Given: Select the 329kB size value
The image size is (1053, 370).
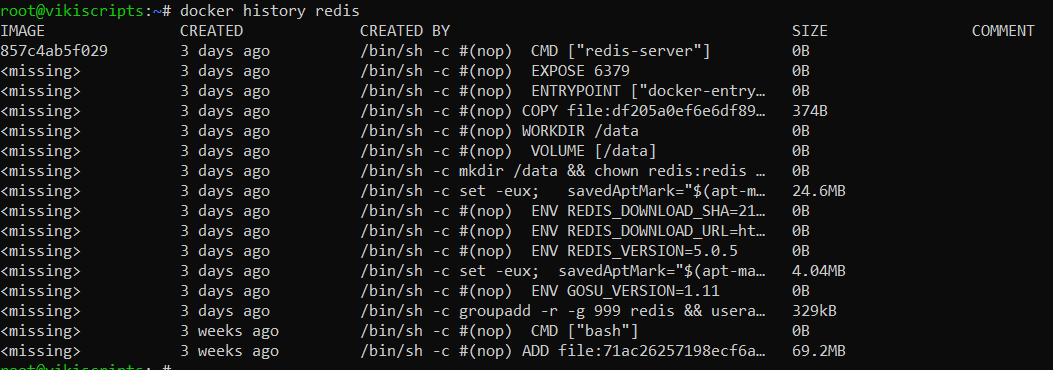Looking at the screenshot, I should coord(814,312).
